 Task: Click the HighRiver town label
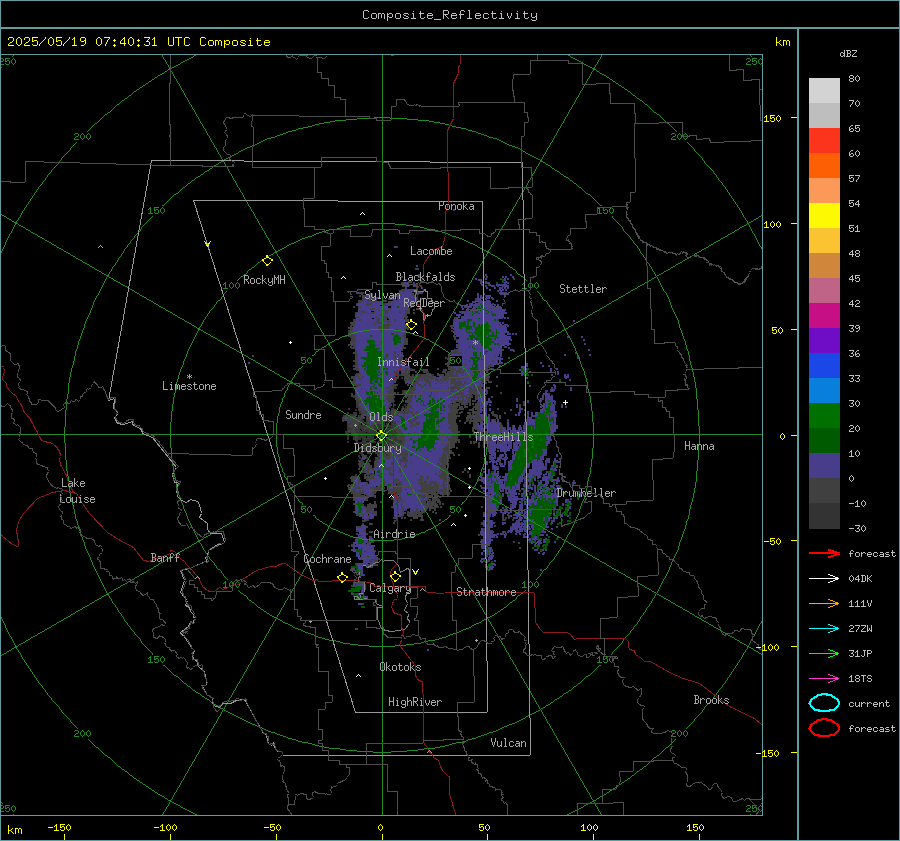pyautogui.click(x=415, y=702)
